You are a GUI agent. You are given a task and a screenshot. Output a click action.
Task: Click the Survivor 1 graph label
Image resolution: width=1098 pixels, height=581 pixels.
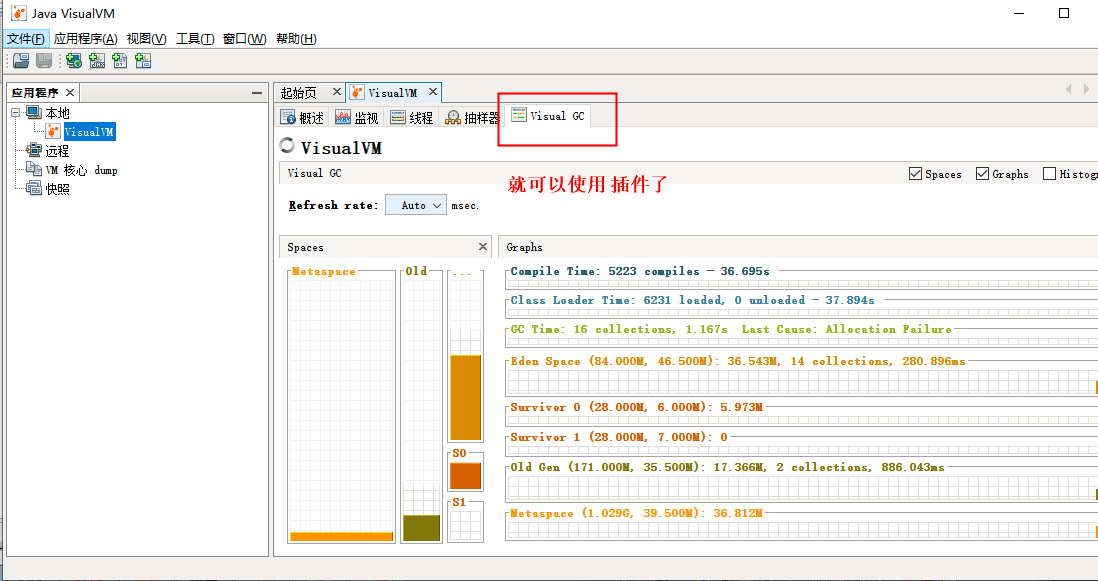(x=618, y=437)
